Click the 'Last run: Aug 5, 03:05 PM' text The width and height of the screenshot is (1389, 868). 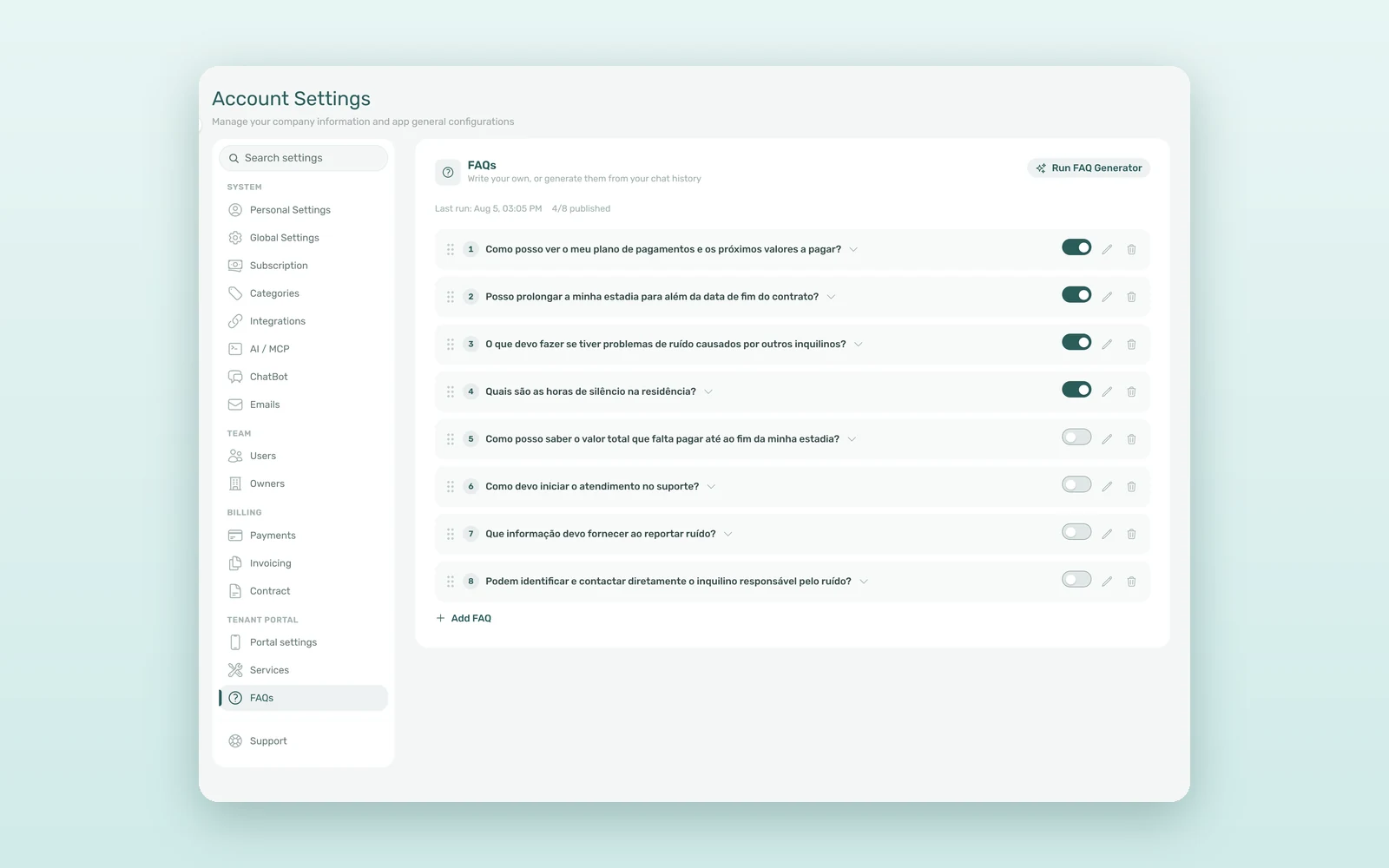pyautogui.click(x=488, y=208)
